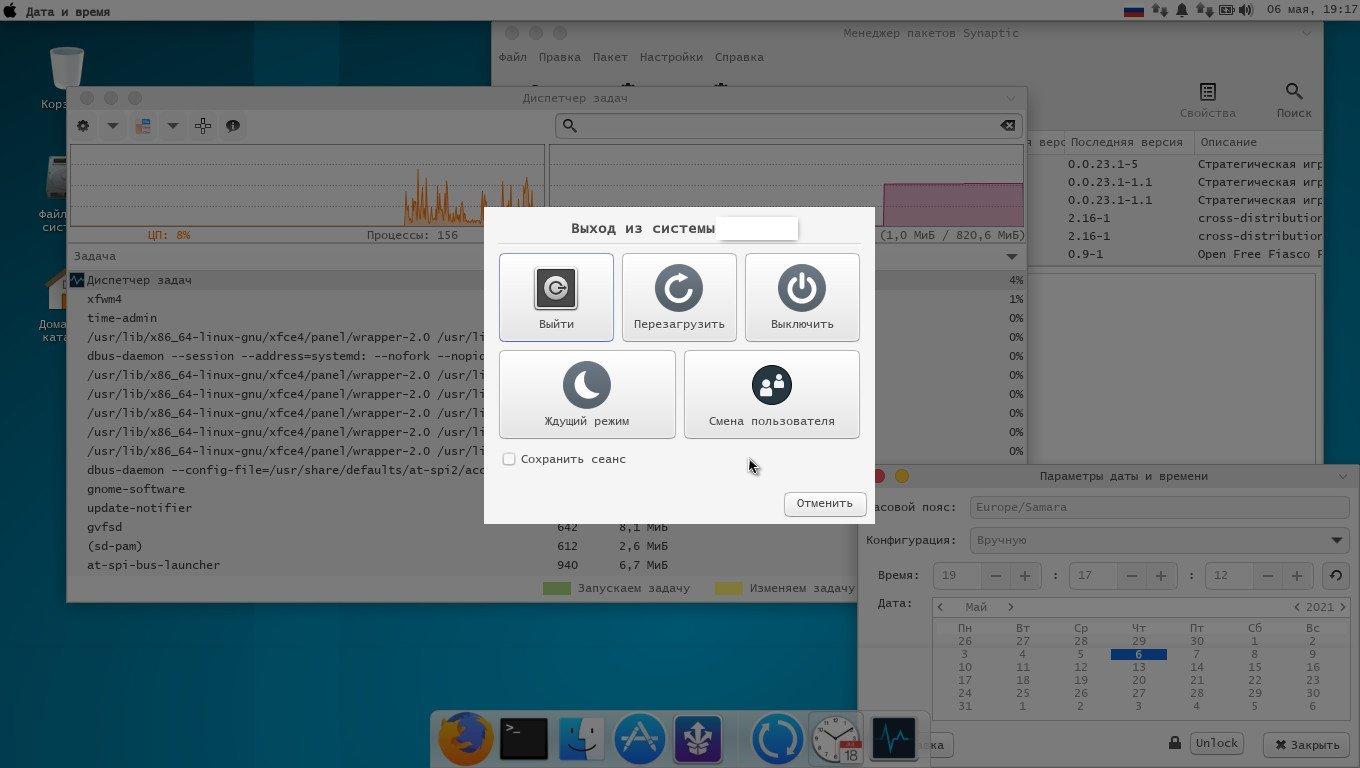Open the Пакет menu in Synaptic
Viewport: 1360px width, 768px height.
click(610, 57)
